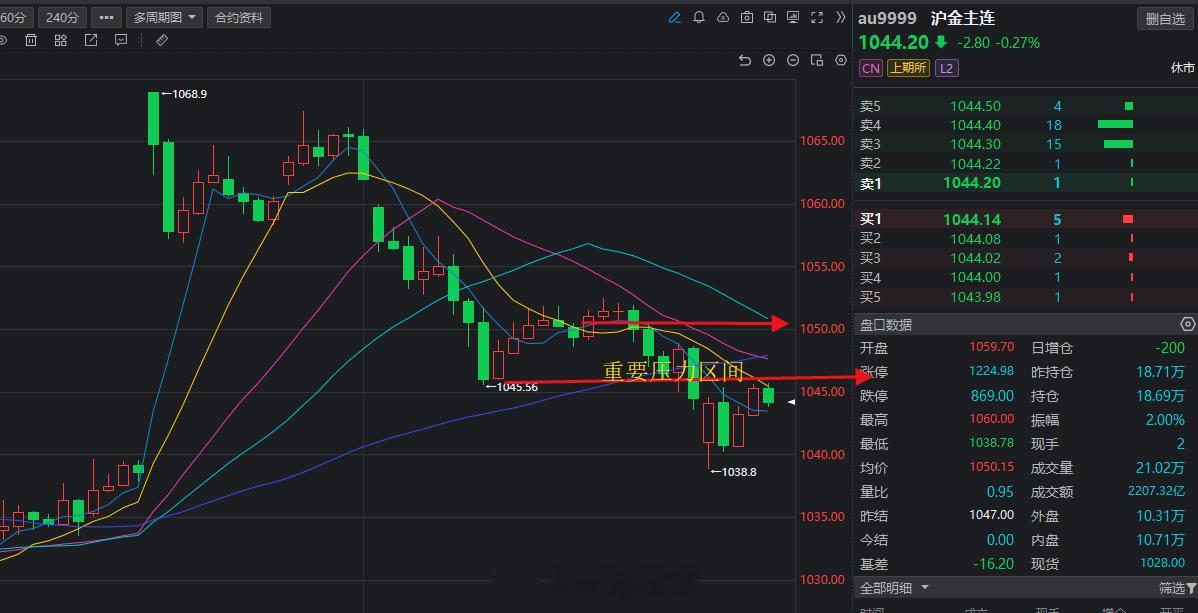1198x613 pixels.
Task: Click the 最低 value 1038.78
Action: tap(992, 443)
